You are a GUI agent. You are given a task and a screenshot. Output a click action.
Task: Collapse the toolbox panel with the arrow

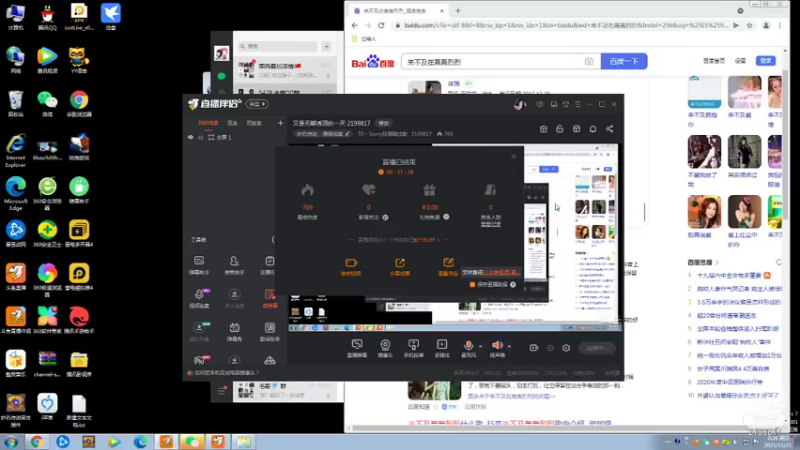tap(273, 239)
